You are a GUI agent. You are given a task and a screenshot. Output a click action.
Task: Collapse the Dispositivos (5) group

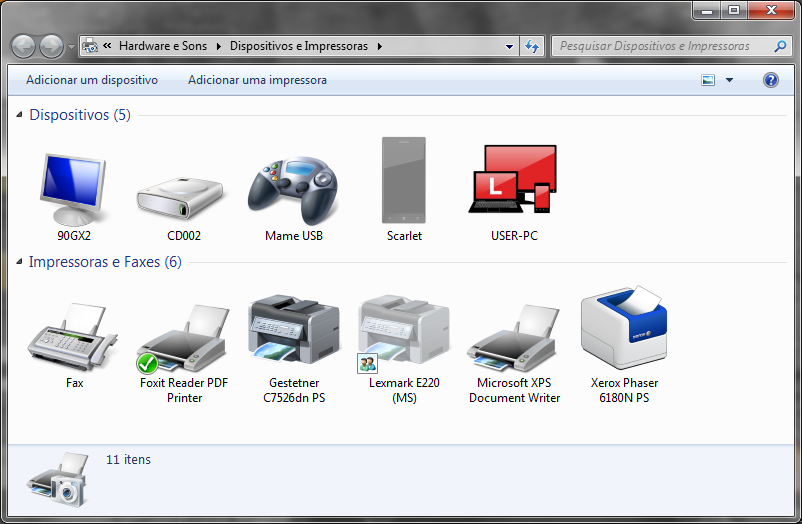point(19,114)
